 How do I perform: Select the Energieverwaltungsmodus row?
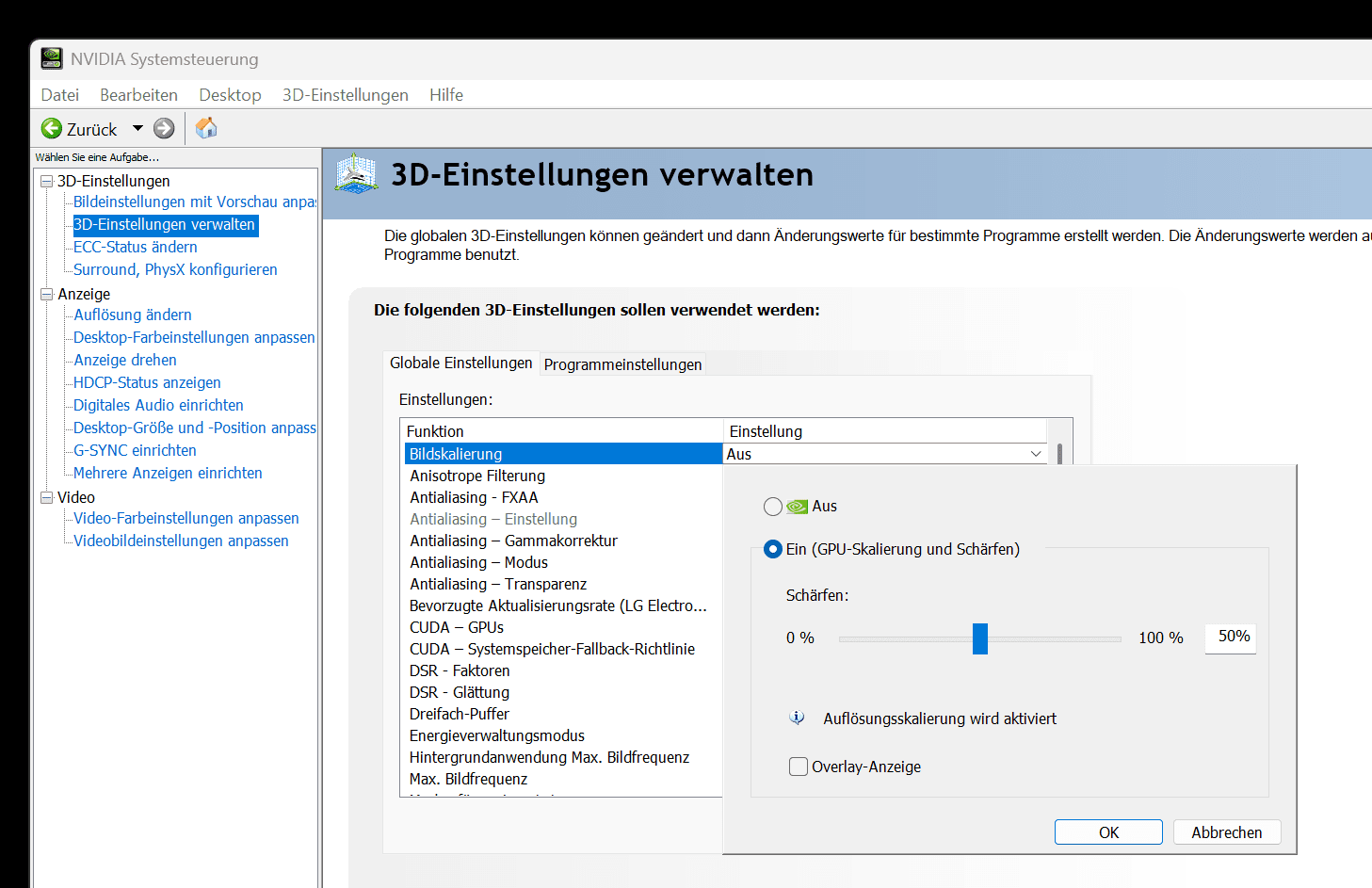tap(563, 735)
